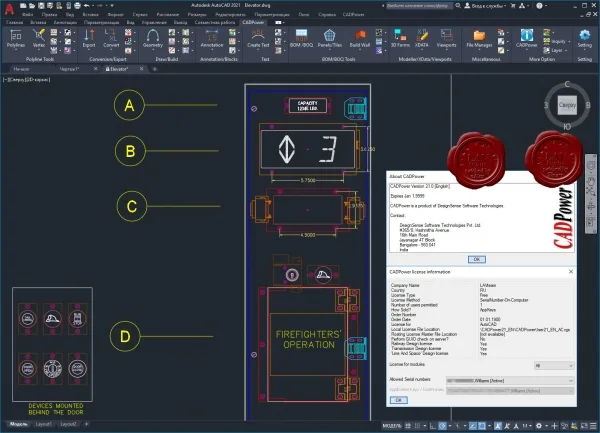The width and height of the screenshot is (600, 433).
Task: Click the CADPower info icon
Action: (527, 35)
